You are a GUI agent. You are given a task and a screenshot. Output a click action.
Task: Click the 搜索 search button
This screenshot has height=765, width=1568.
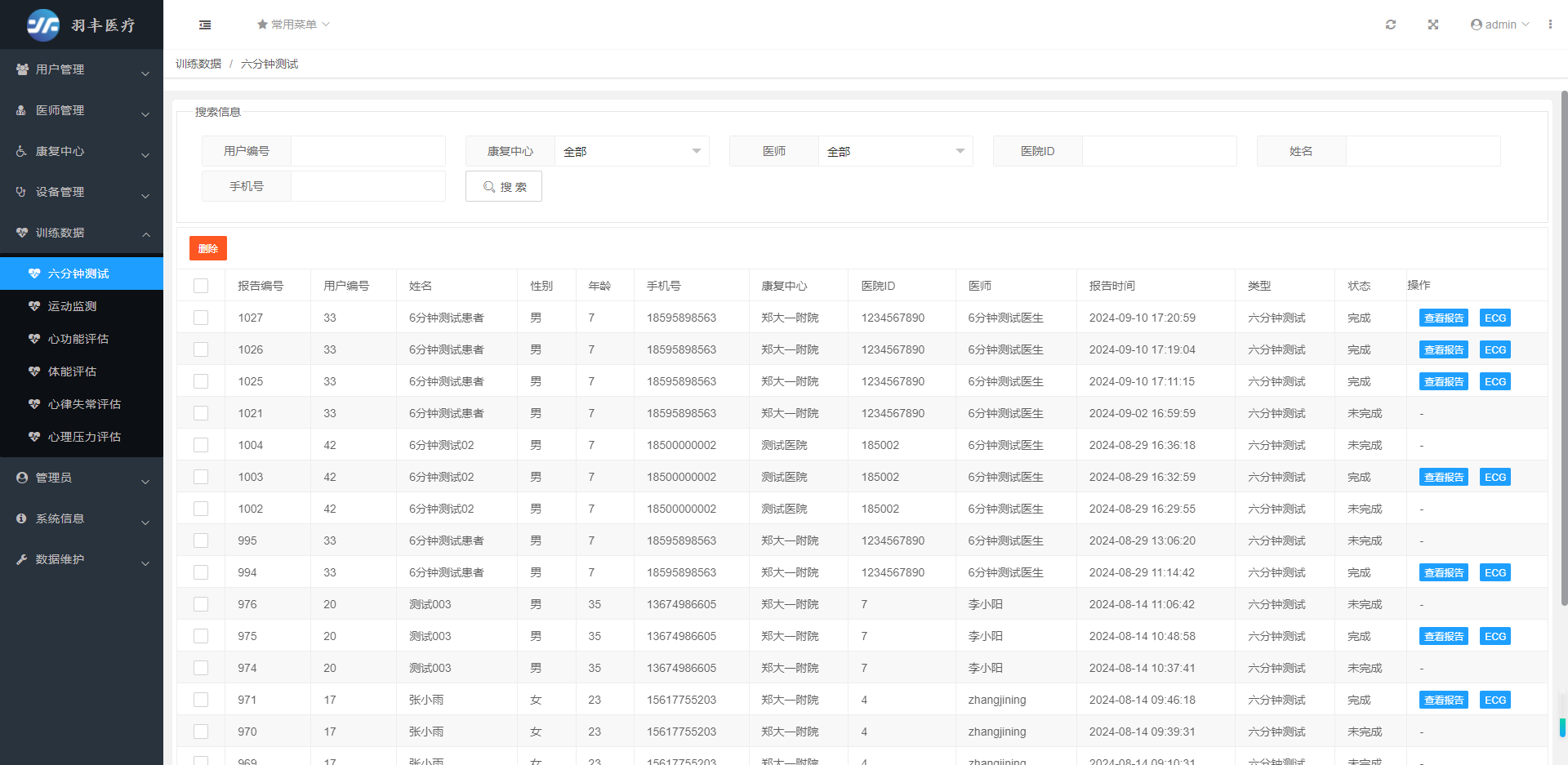(x=504, y=186)
